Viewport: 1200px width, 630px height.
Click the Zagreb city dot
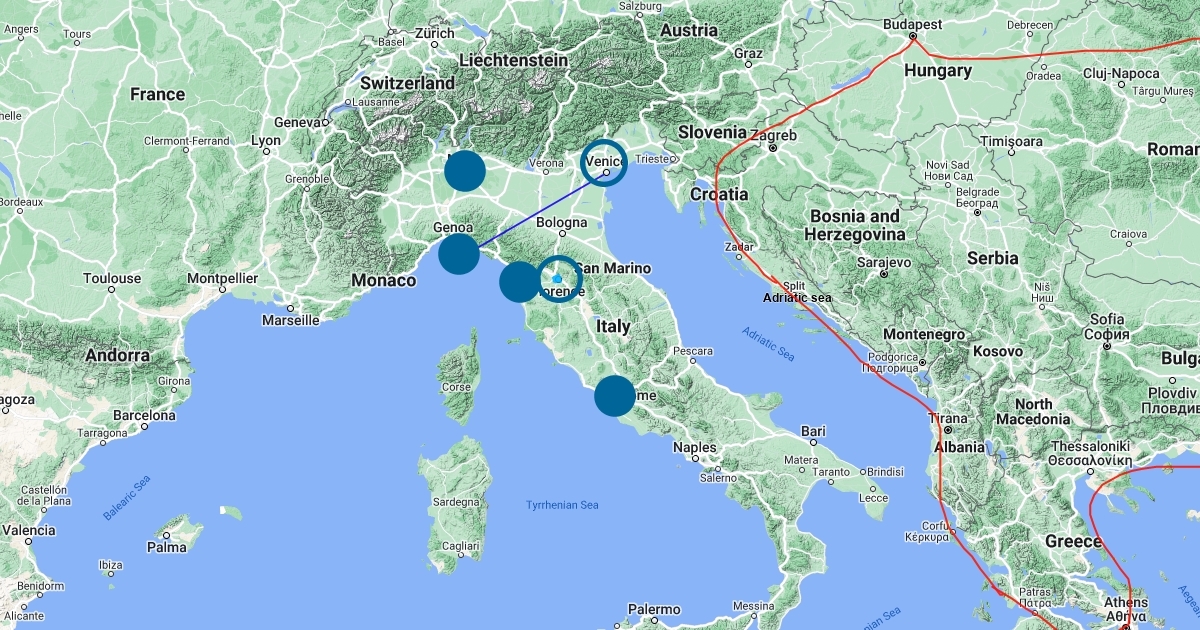point(773,148)
